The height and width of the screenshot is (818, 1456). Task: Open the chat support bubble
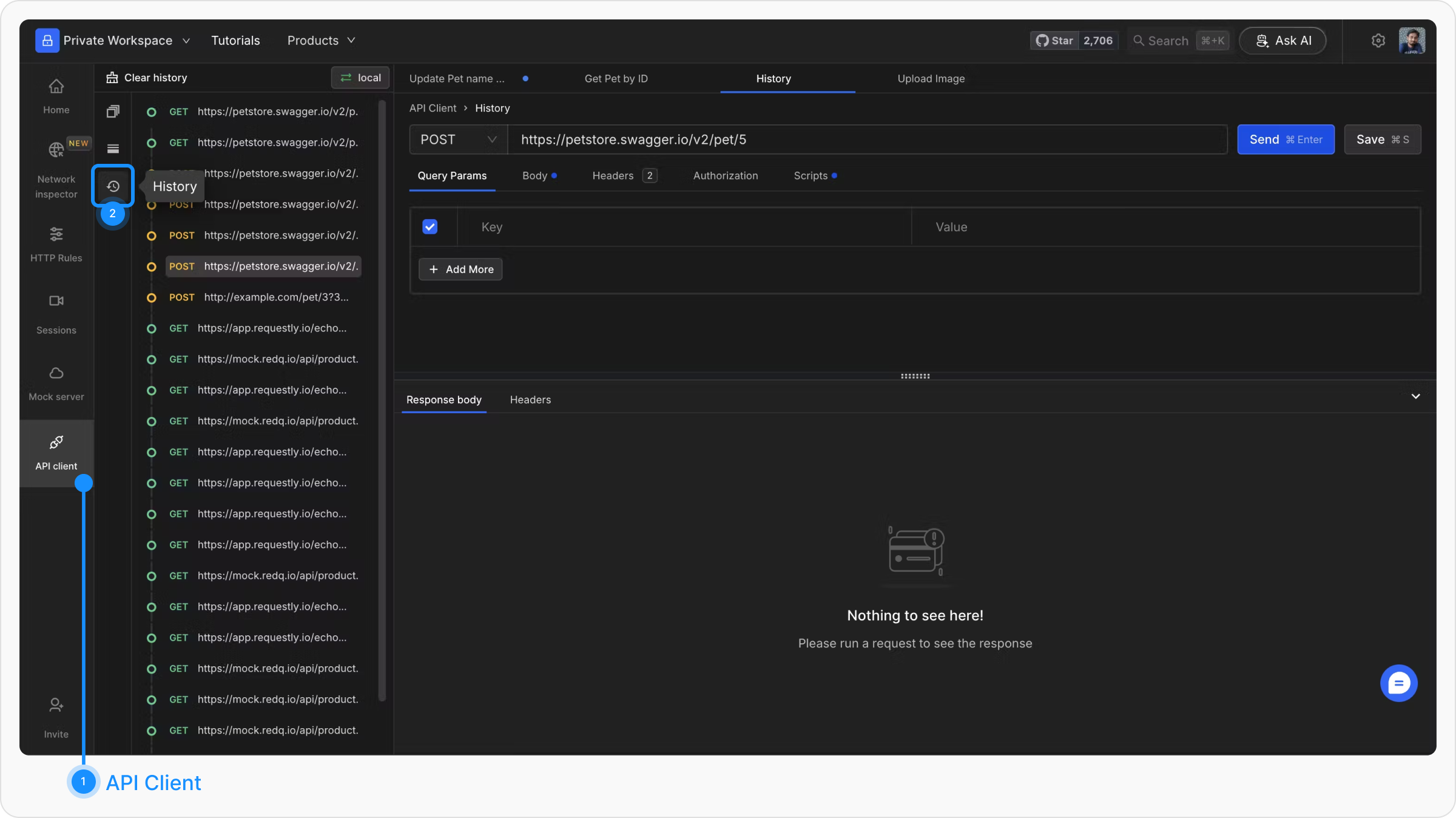1398,683
